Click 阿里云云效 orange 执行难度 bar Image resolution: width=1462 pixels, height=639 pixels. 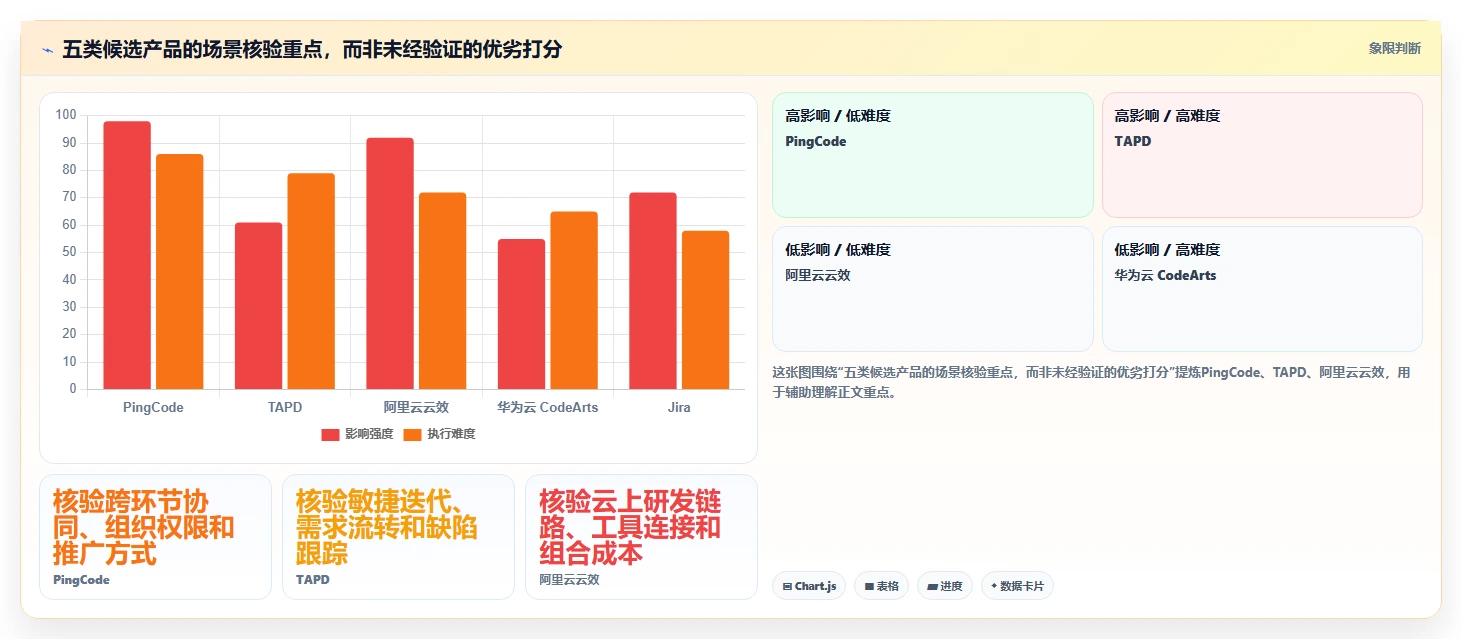442,291
